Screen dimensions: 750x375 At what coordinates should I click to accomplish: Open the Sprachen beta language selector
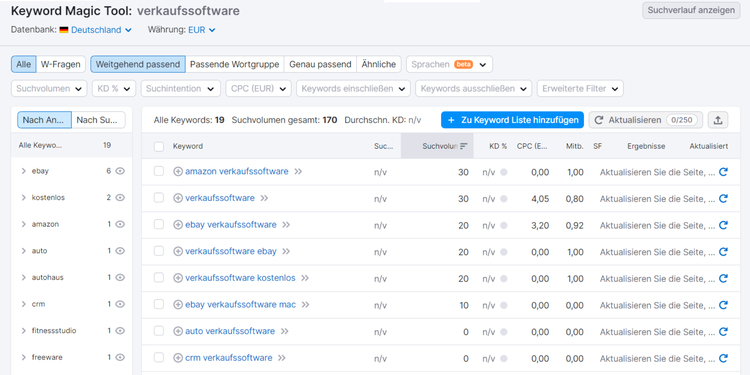tap(449, 64)
